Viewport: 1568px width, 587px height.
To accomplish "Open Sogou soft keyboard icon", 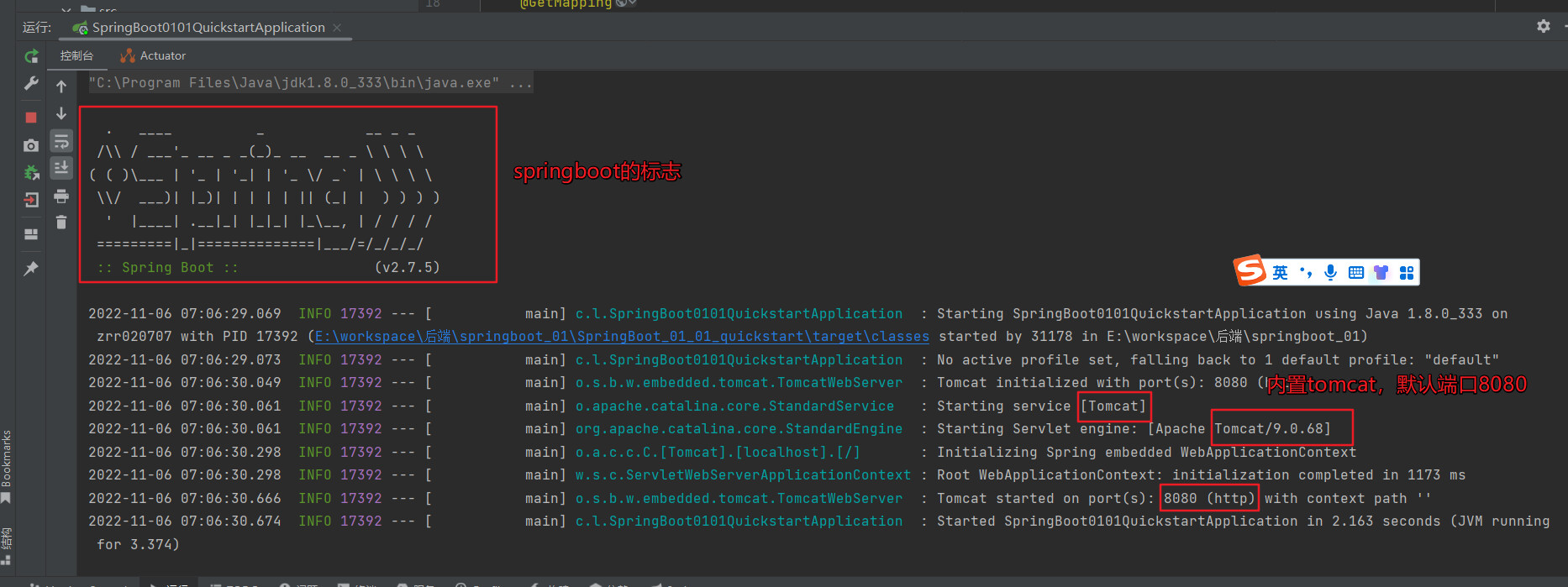I will 1355,272.
